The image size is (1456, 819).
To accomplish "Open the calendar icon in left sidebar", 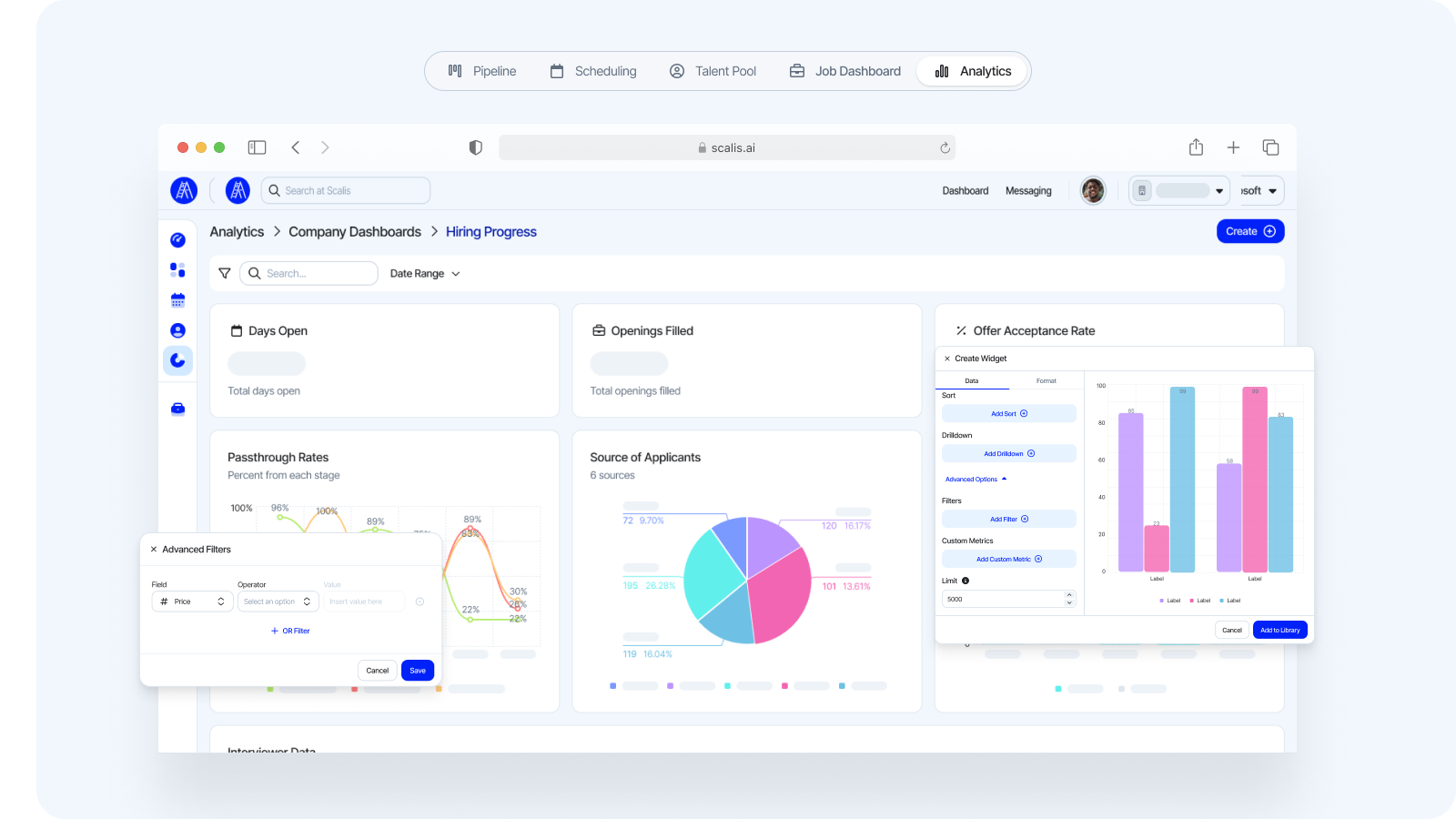I will point(177,300).
